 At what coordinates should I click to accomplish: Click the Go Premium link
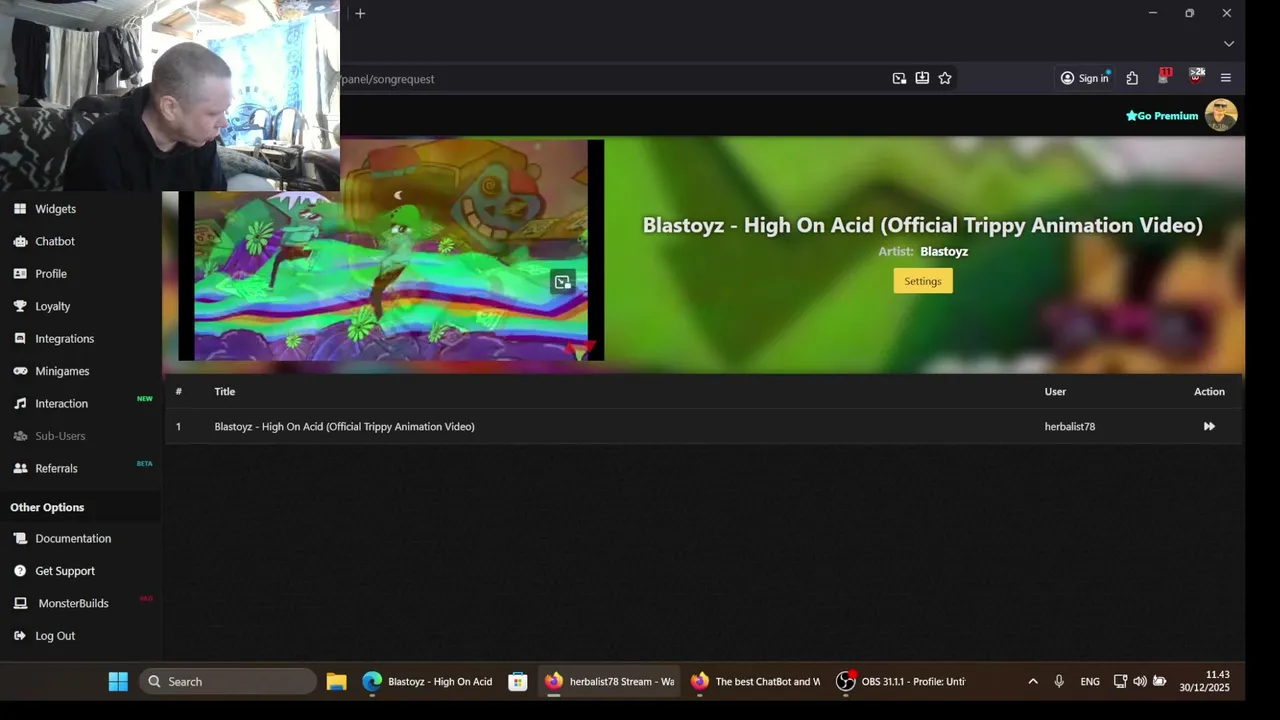pos(1162,116)
